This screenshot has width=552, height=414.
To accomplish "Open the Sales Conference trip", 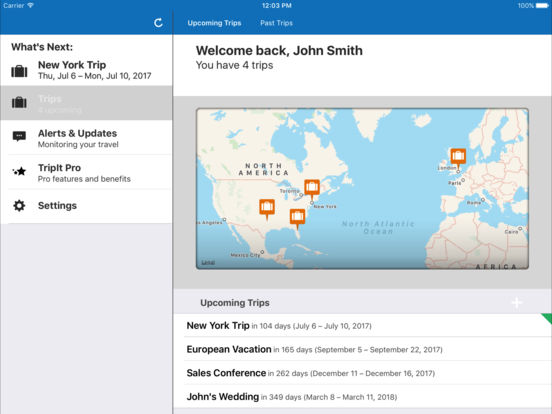I will point(368,373).
